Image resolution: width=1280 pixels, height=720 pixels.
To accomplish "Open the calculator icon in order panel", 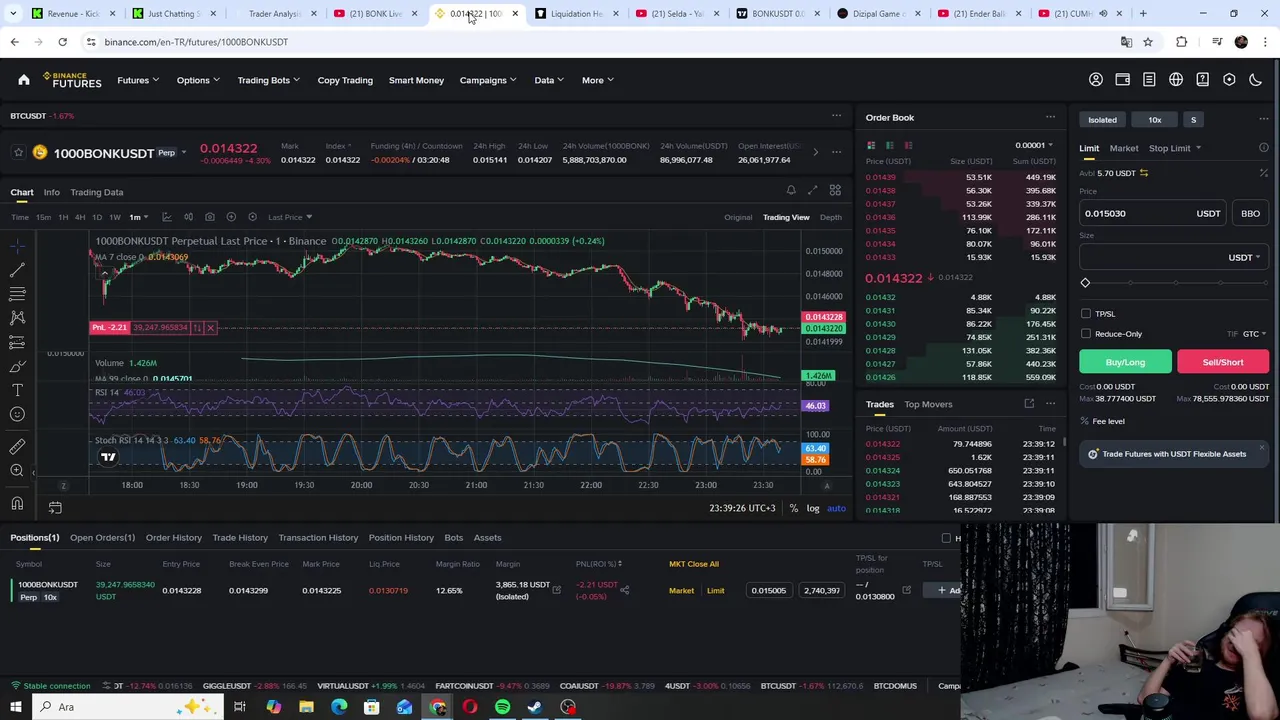I will point(1264,173).
